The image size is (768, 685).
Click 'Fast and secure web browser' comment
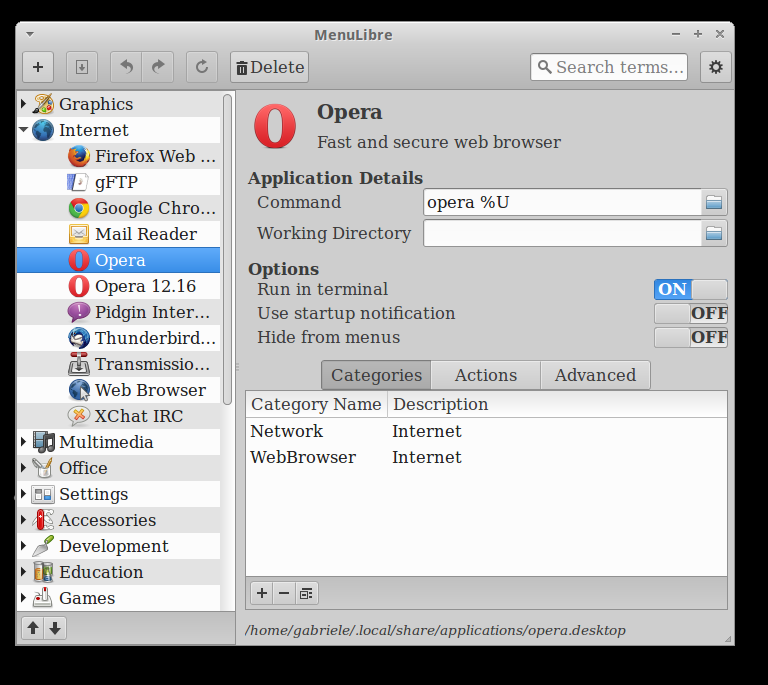point(439,142)
